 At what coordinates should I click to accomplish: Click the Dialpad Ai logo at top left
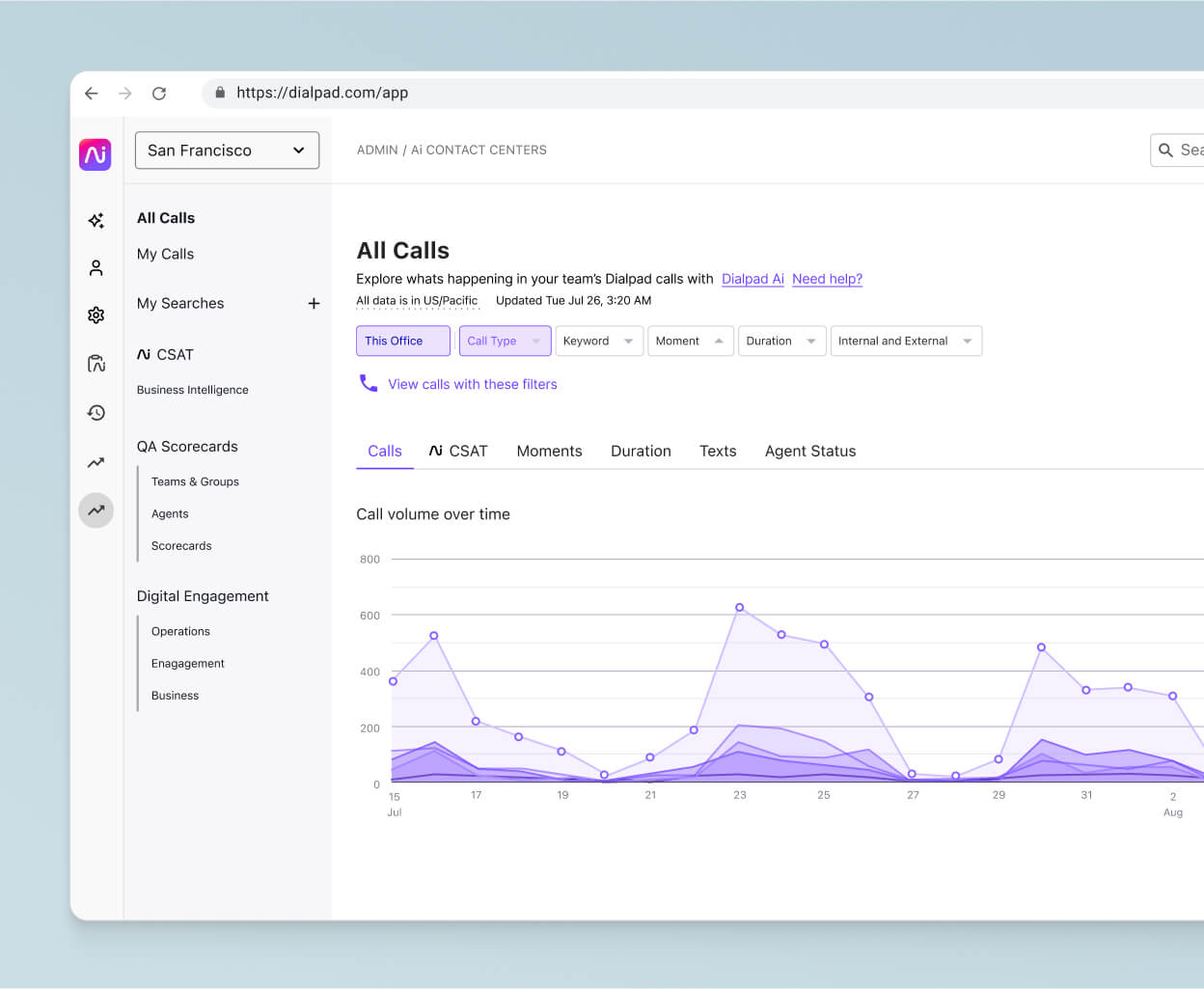(x=96, y=154)
